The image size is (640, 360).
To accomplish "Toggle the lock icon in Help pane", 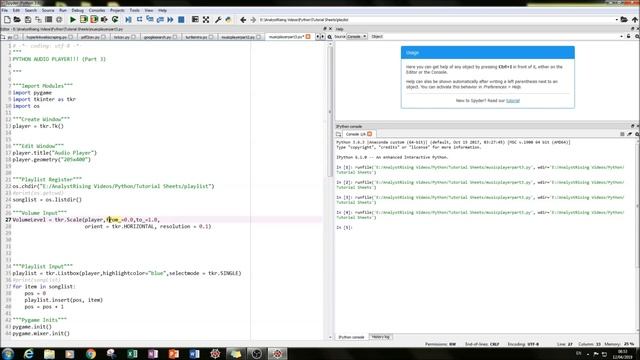I will pos(629,36).
